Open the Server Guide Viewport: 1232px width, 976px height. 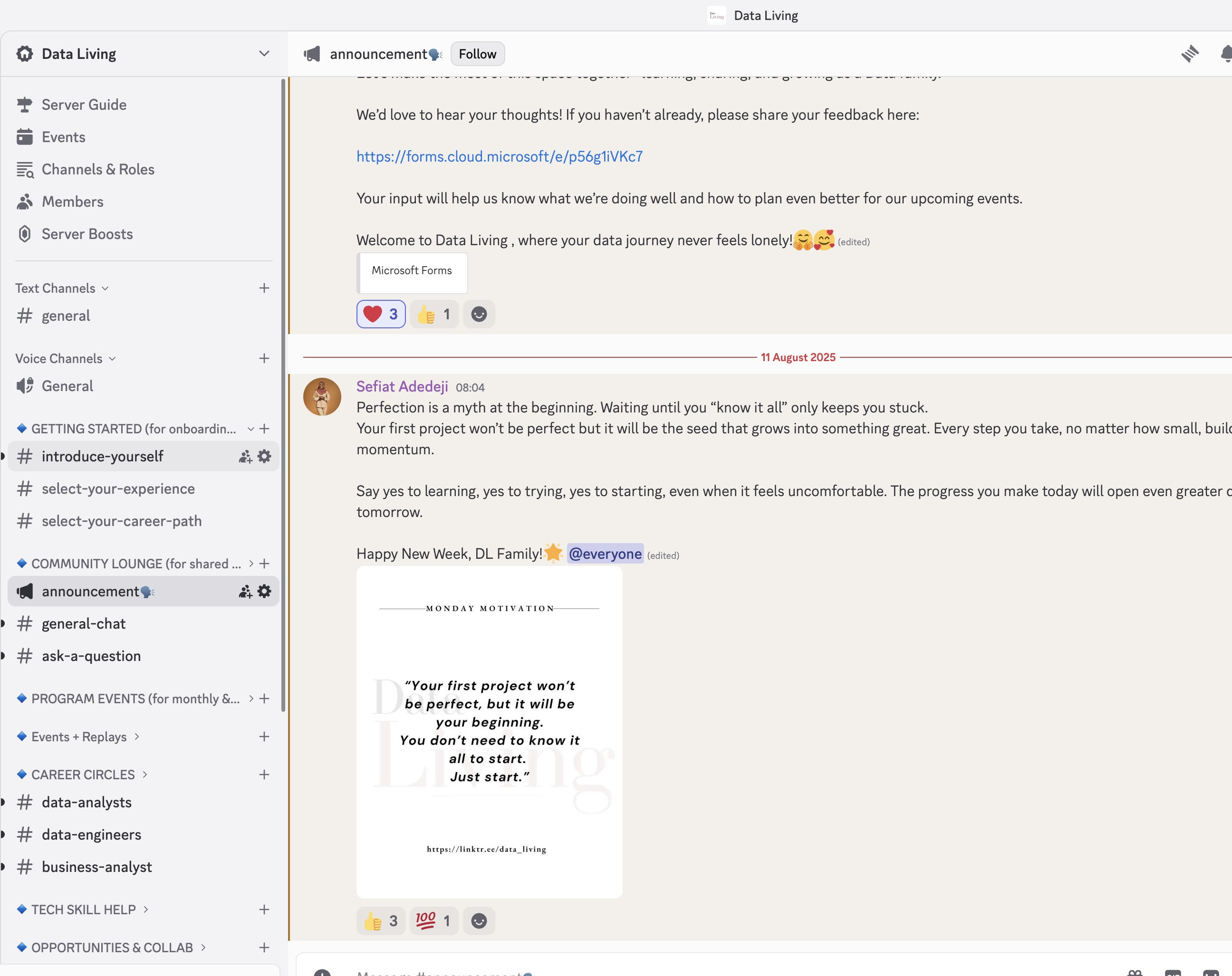[84, 105]
